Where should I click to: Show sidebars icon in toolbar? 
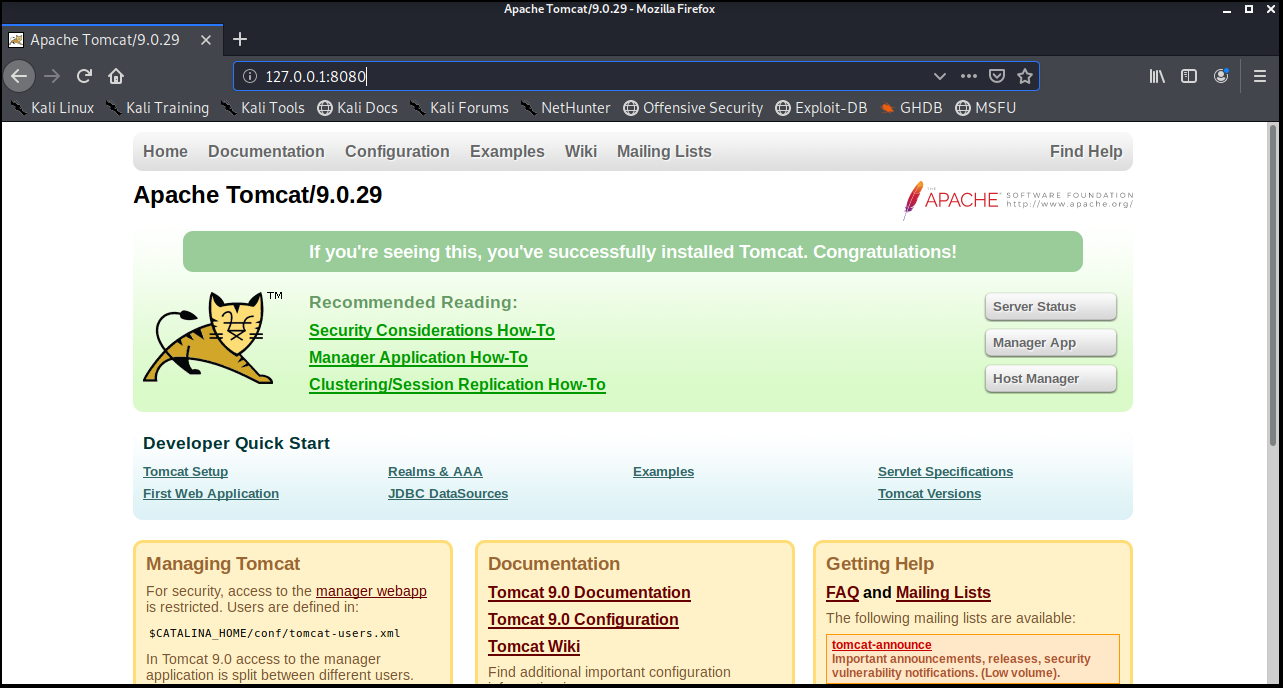coord(1189,76)
